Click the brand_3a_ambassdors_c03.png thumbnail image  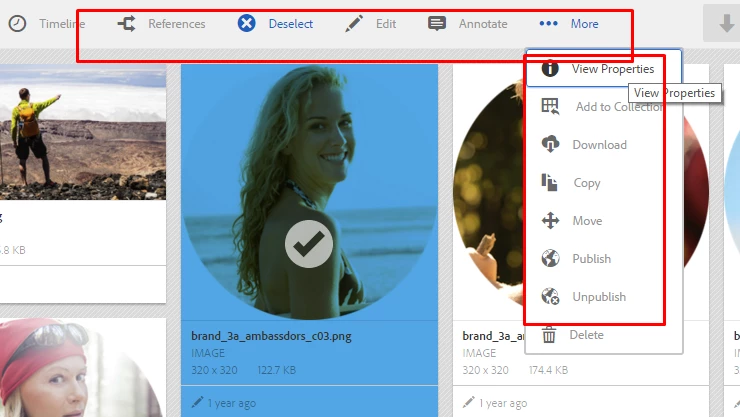309,192
